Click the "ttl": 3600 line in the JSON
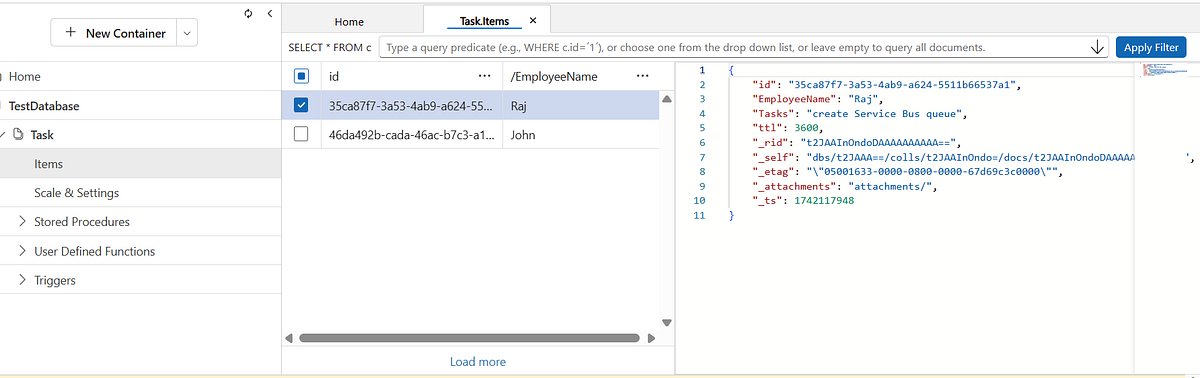 tap(789, 128)
